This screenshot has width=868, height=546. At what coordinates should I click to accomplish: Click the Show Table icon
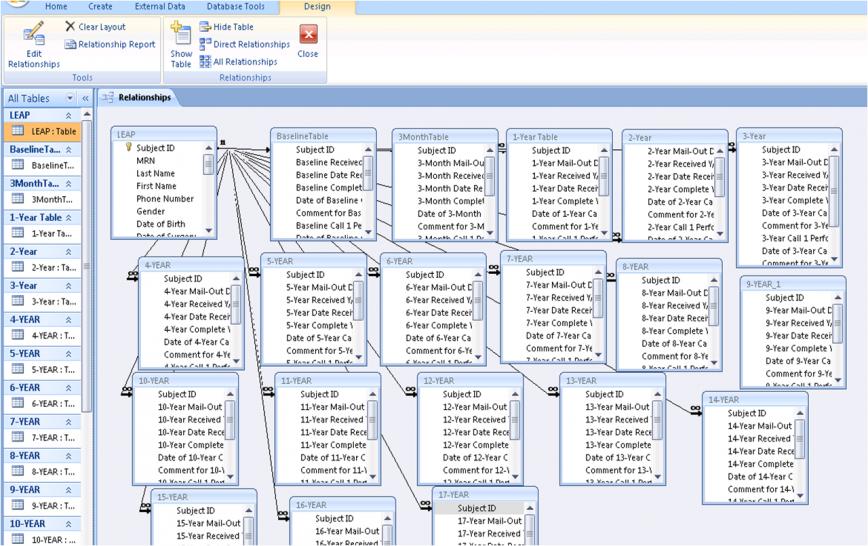pyautogui.click(x=181, y=34)
